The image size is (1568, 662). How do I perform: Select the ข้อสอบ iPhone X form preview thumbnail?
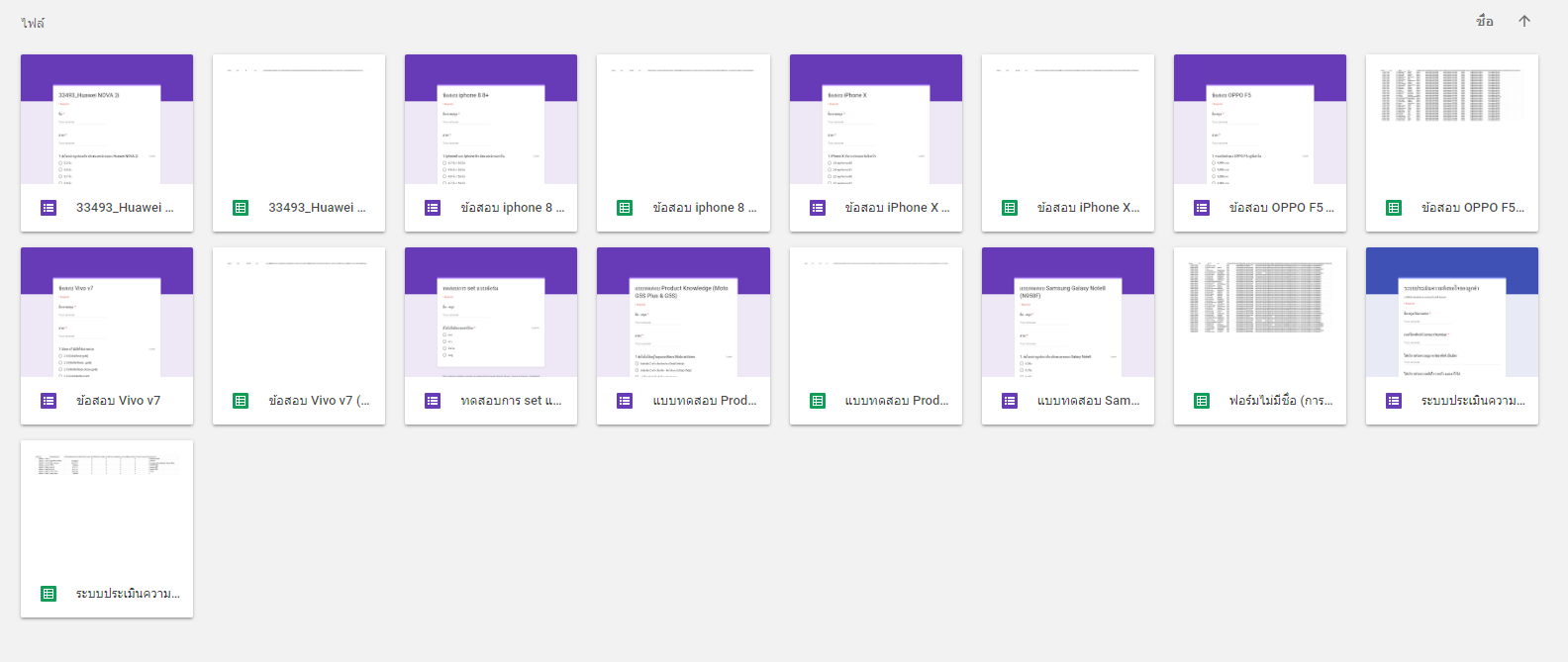(876, 119)
